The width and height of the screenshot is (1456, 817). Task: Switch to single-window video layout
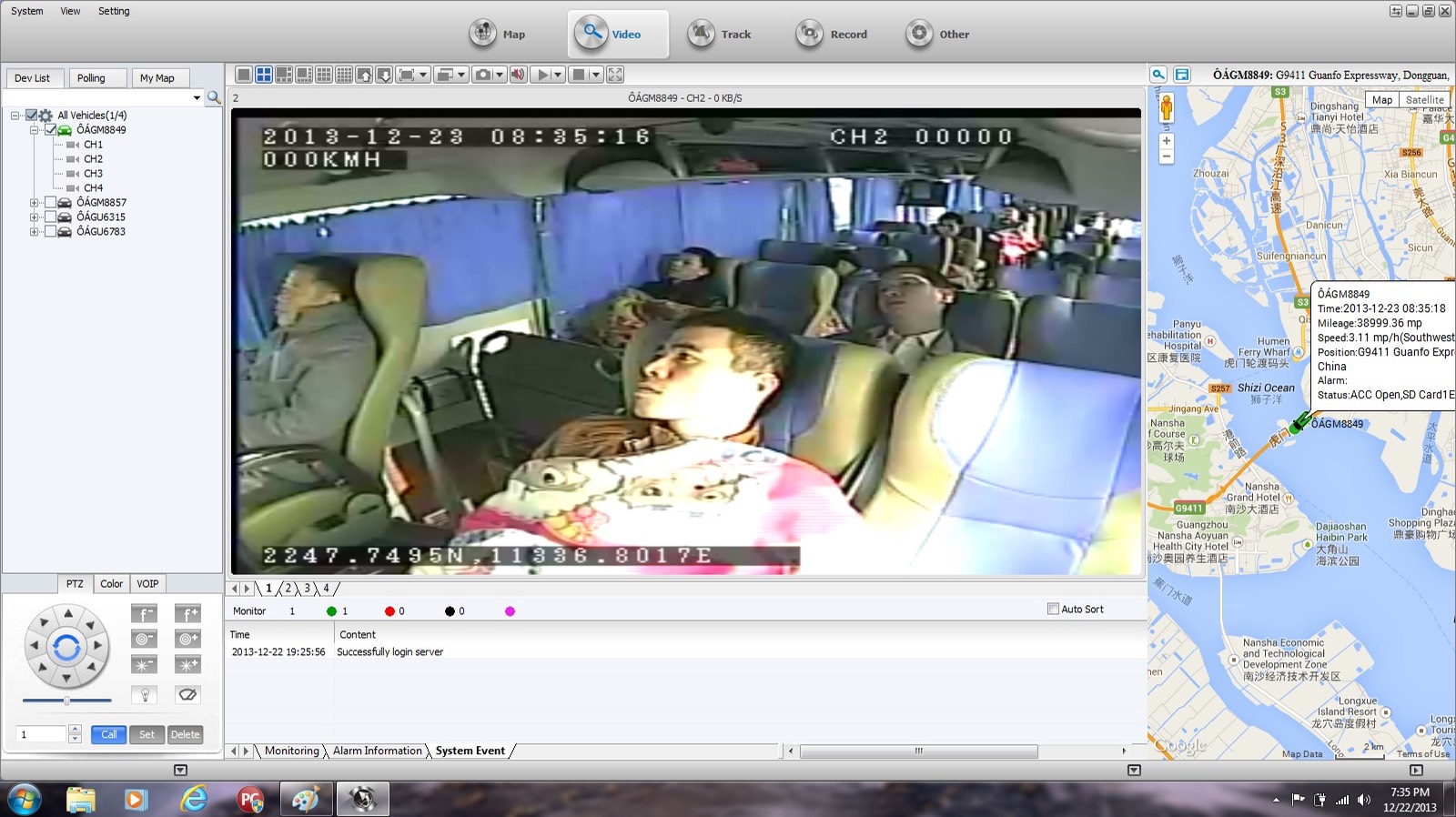(244, 75)
